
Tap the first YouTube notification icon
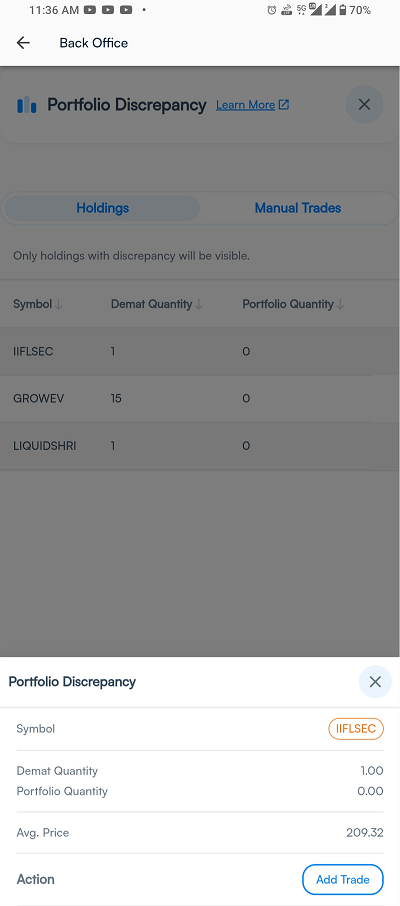[x=90, y=10]
